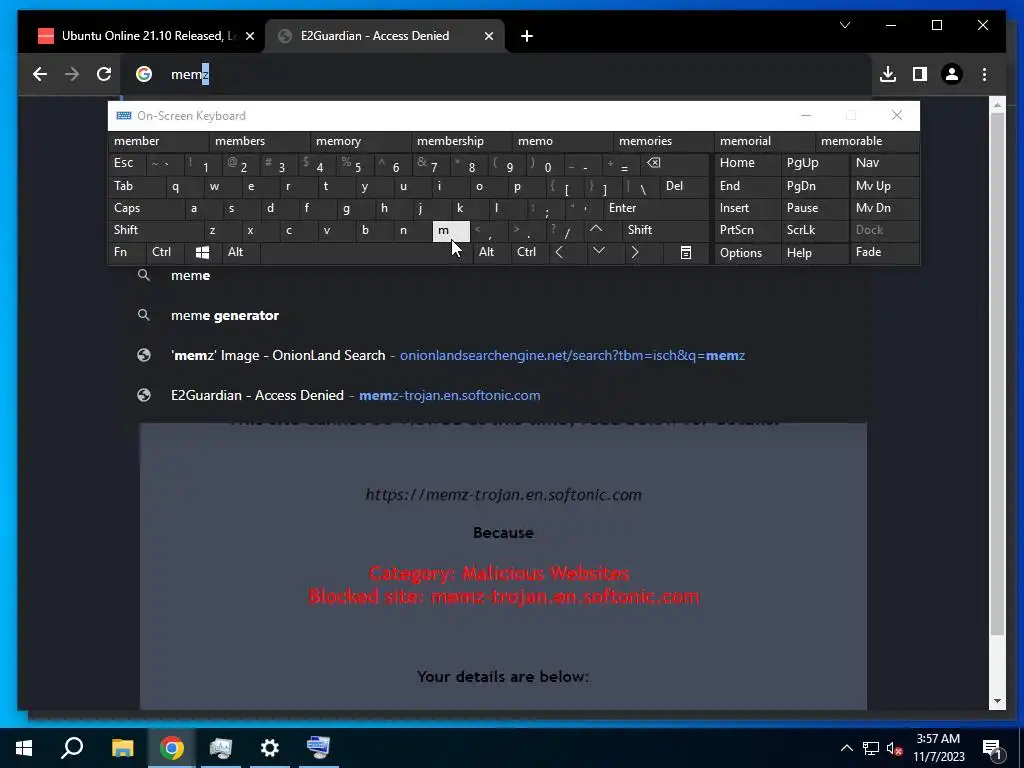Reload the current page

(104, 74)
